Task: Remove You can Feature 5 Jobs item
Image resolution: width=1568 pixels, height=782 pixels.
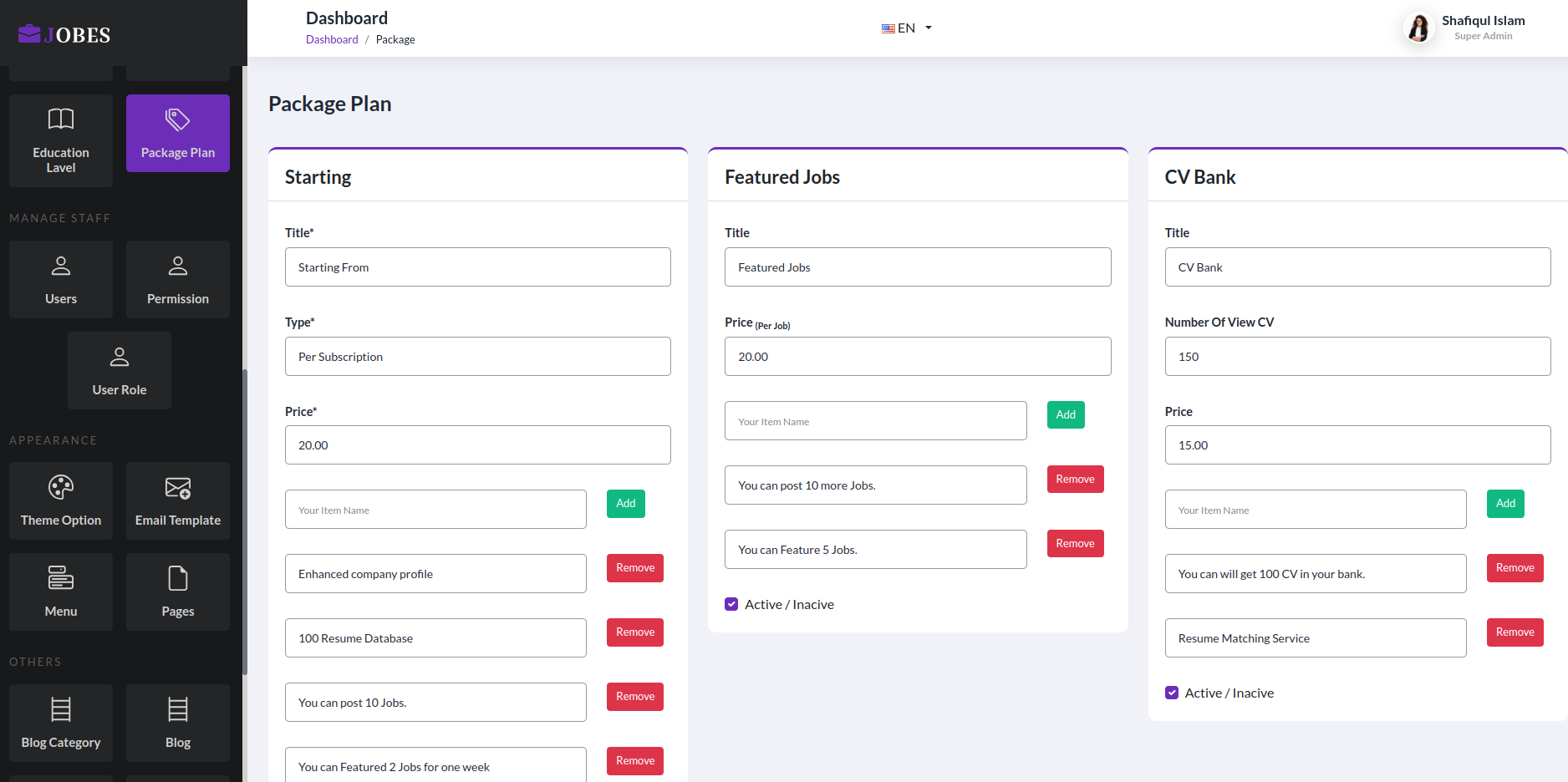Action: (1075, 544)
